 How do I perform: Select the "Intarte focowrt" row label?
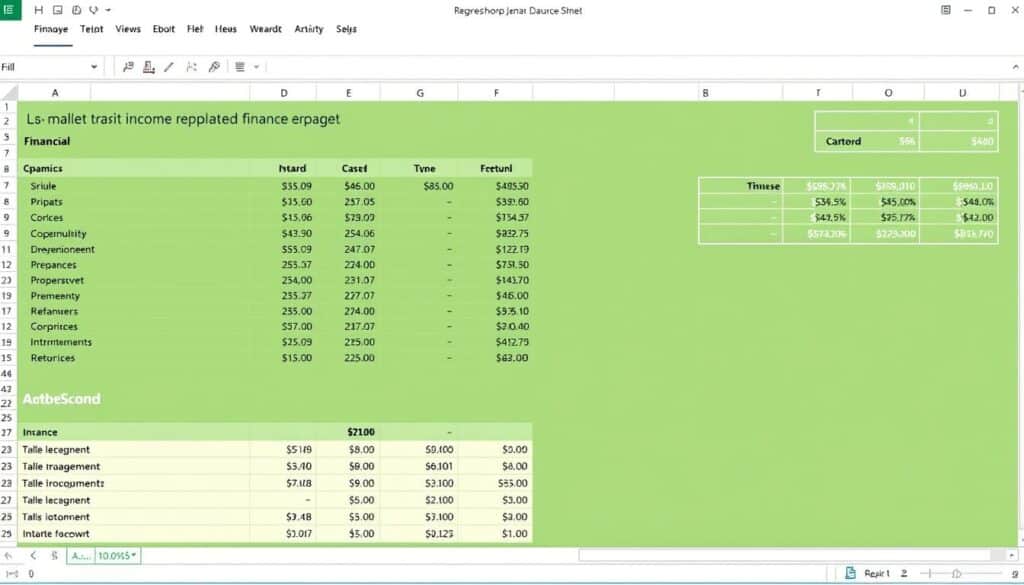[56, 534]
